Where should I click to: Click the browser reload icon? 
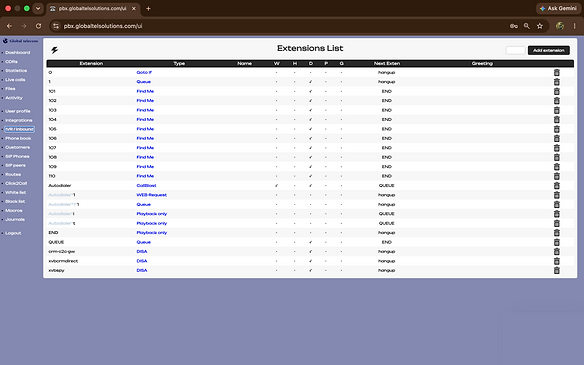[38, 26]
